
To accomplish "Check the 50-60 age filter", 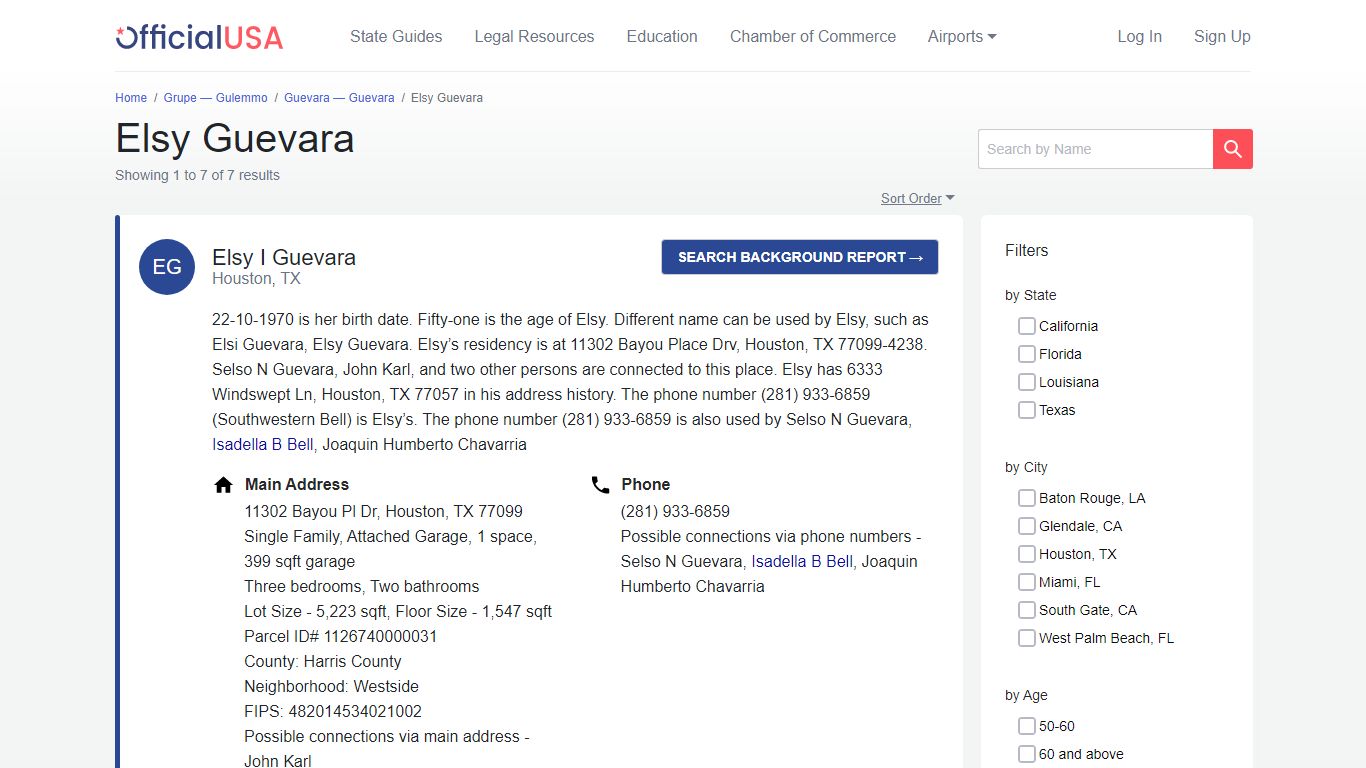I will [x=1026, y=726].
